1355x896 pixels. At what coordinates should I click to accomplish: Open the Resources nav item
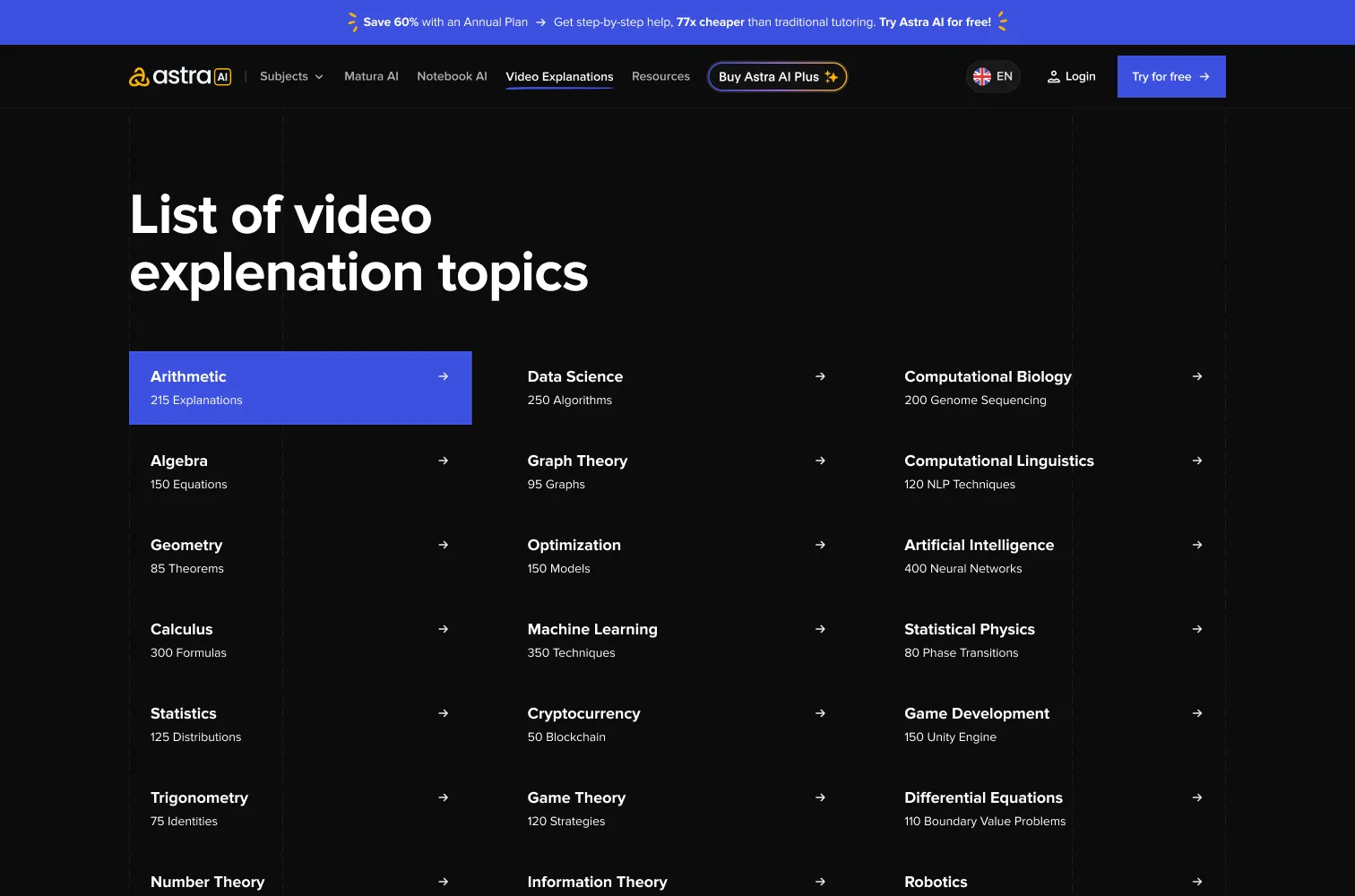[660, 77]
